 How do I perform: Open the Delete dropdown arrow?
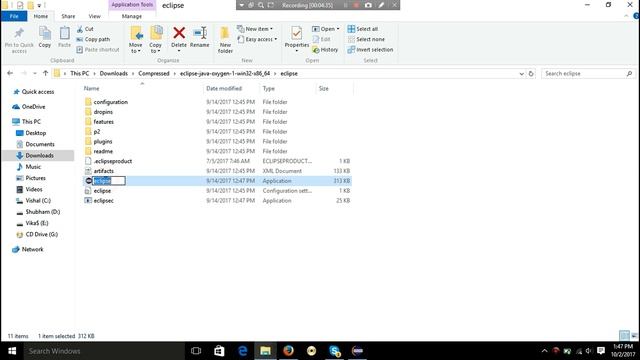tap(179, 51)
